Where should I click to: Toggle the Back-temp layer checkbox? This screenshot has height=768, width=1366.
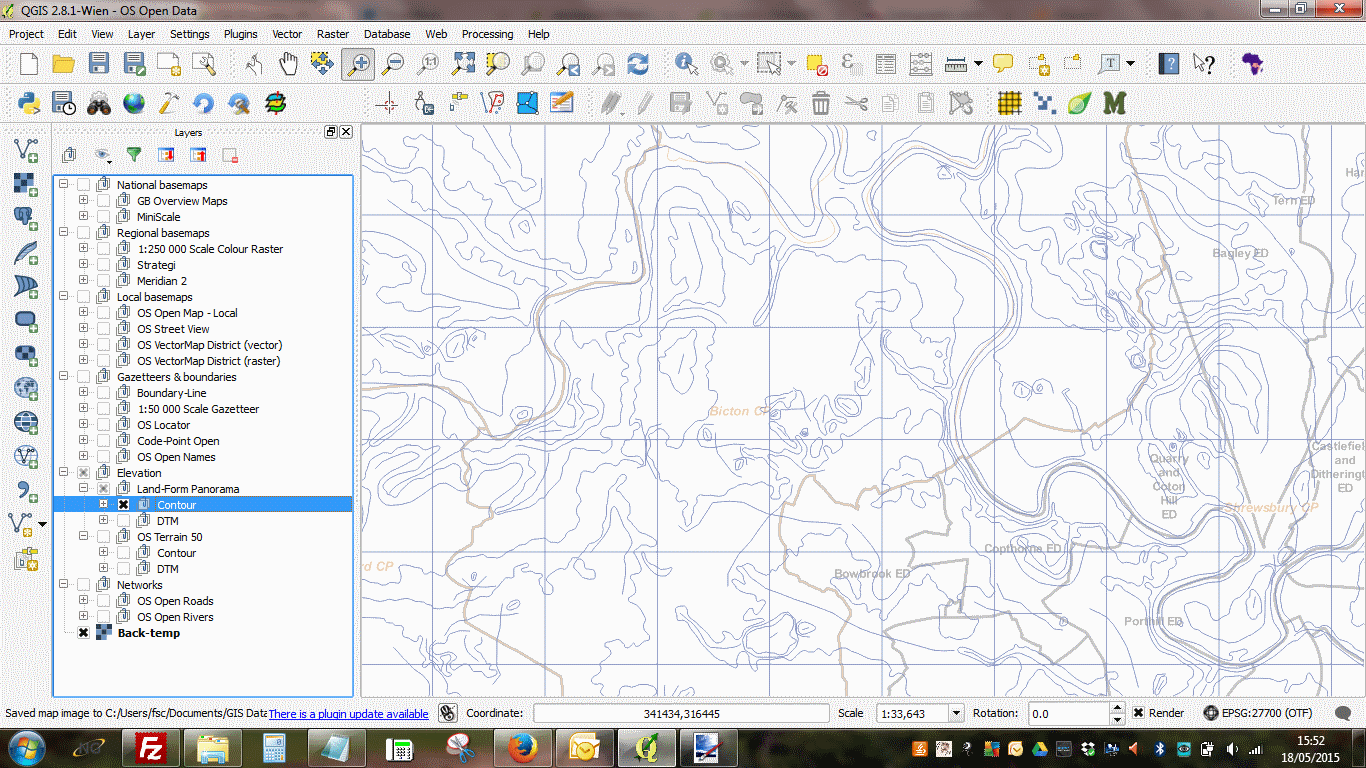tap(83, 633)
